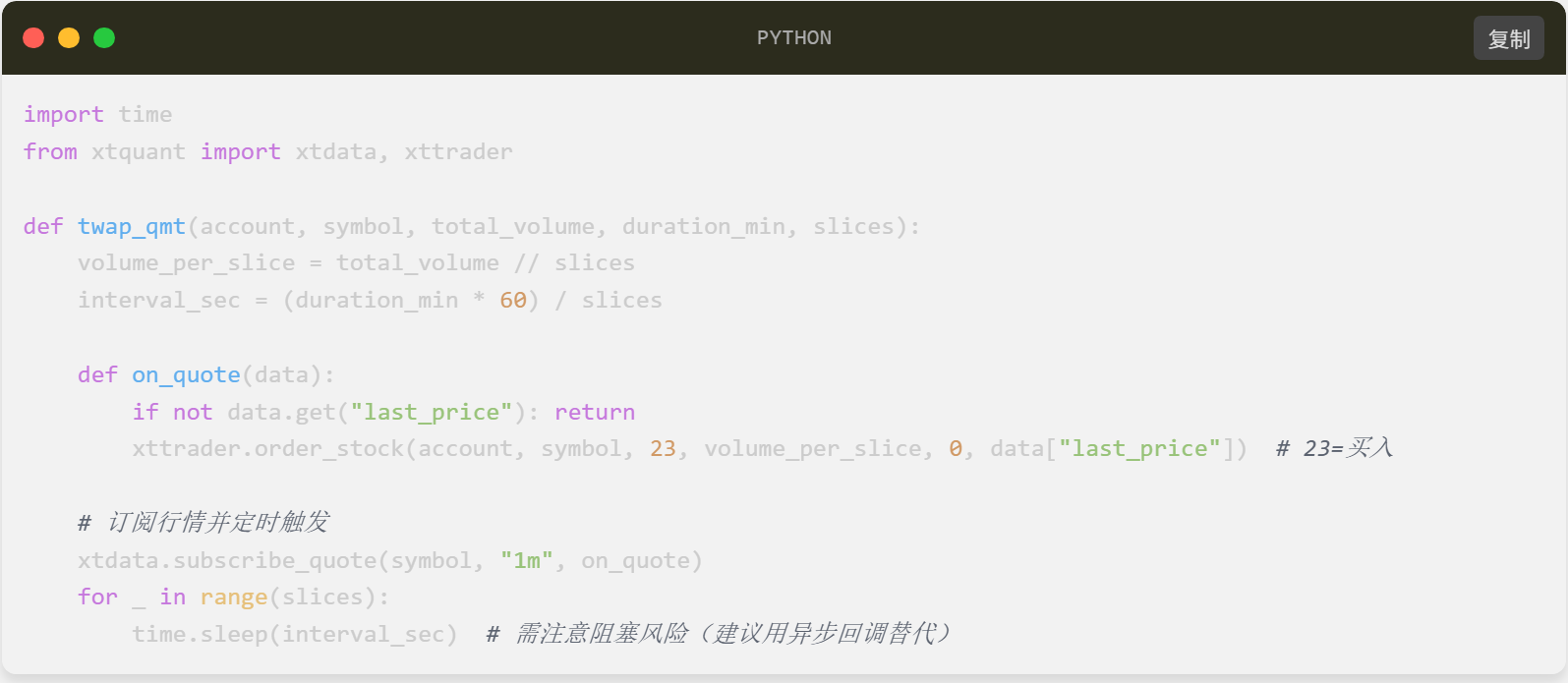
Task: Click the xtquant module name
Action: click(139, 152)
